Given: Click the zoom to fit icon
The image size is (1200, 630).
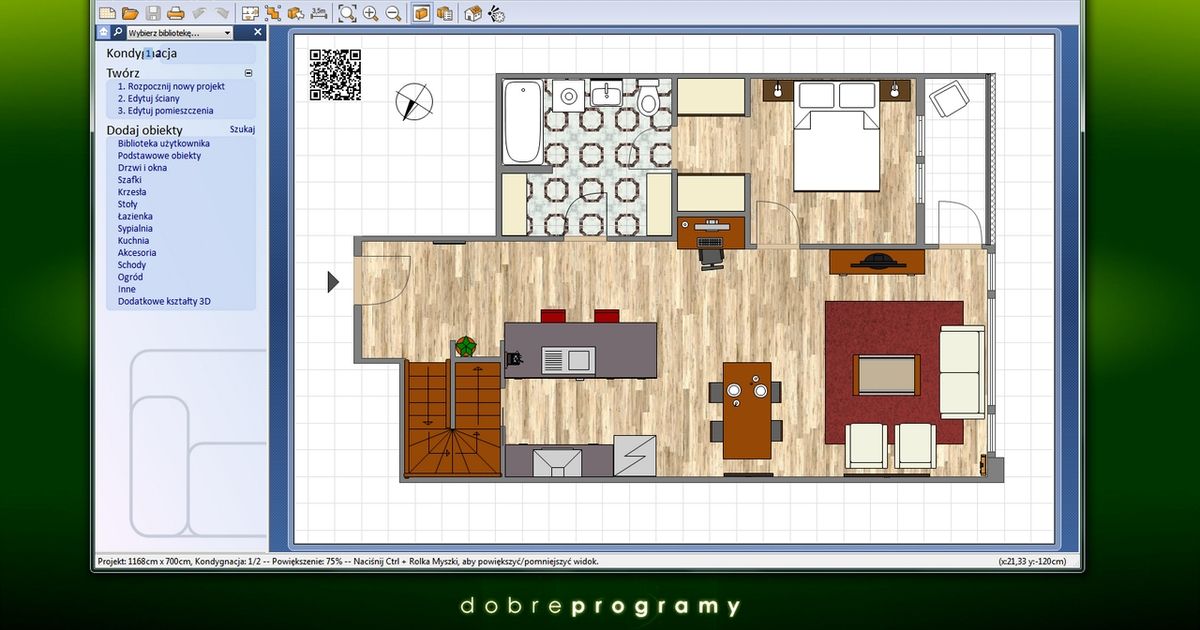Looking at the screenshot, I should pos(347,13).
